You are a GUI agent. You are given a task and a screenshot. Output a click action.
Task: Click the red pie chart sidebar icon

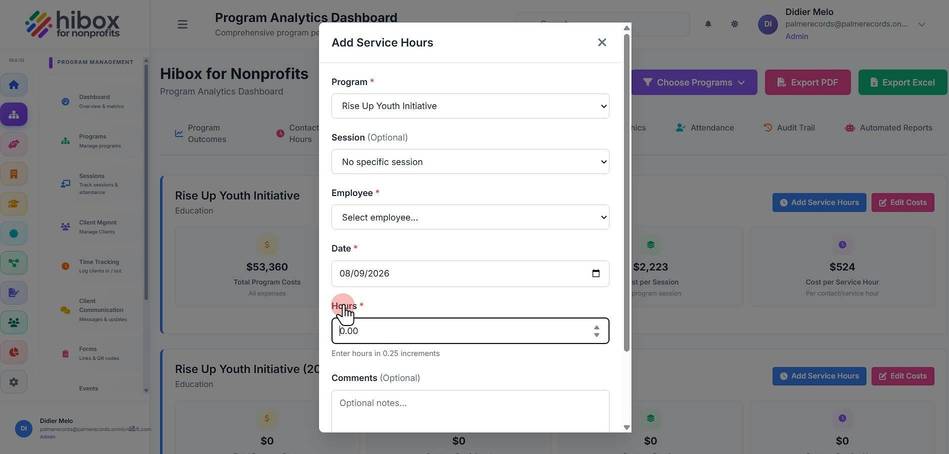point(13,352)
